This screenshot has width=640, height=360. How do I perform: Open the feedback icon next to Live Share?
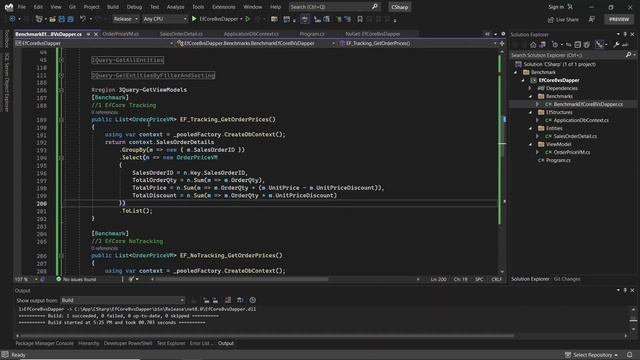(x=591, y=19)
